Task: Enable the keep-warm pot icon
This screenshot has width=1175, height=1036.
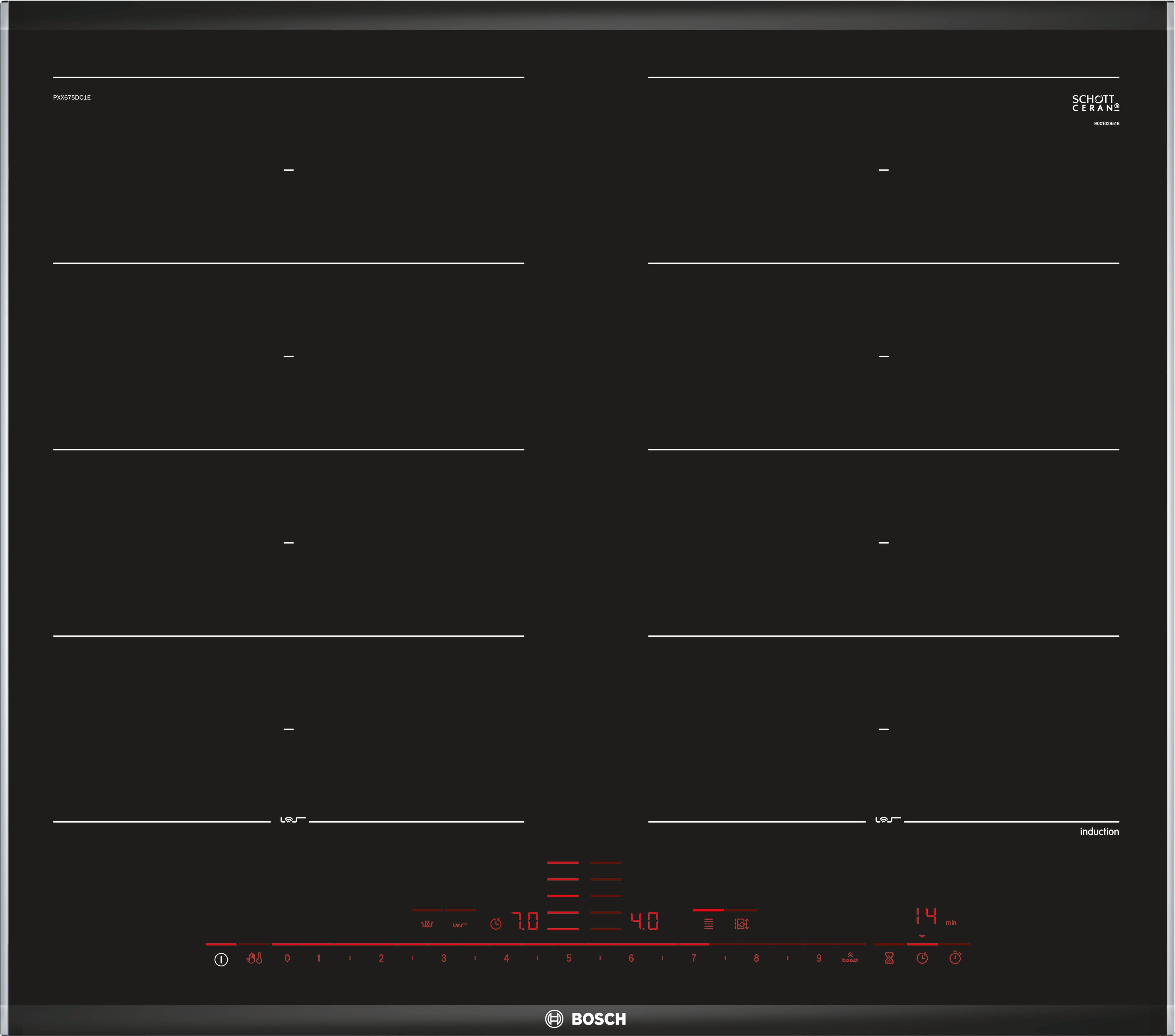Action: click(427, 924)
